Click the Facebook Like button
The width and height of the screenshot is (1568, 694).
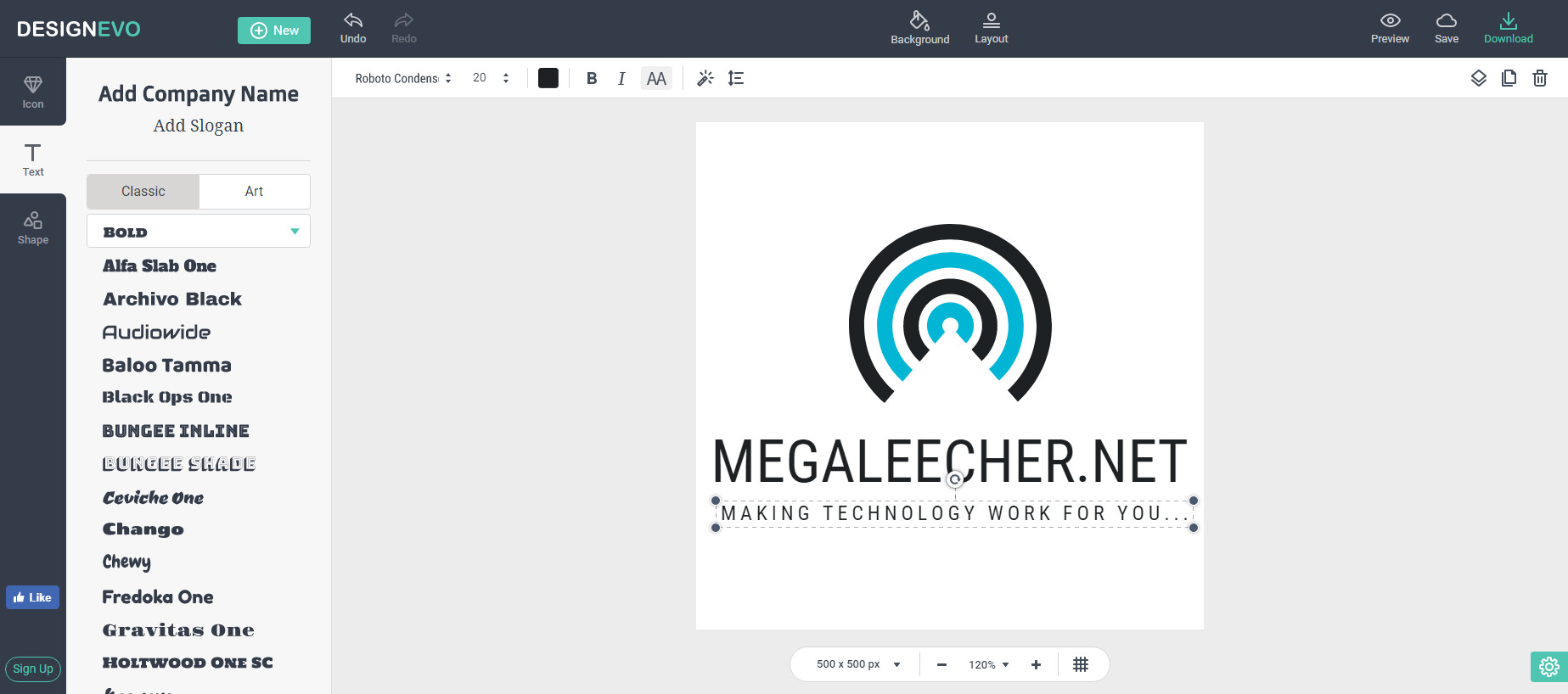(32, 597)
